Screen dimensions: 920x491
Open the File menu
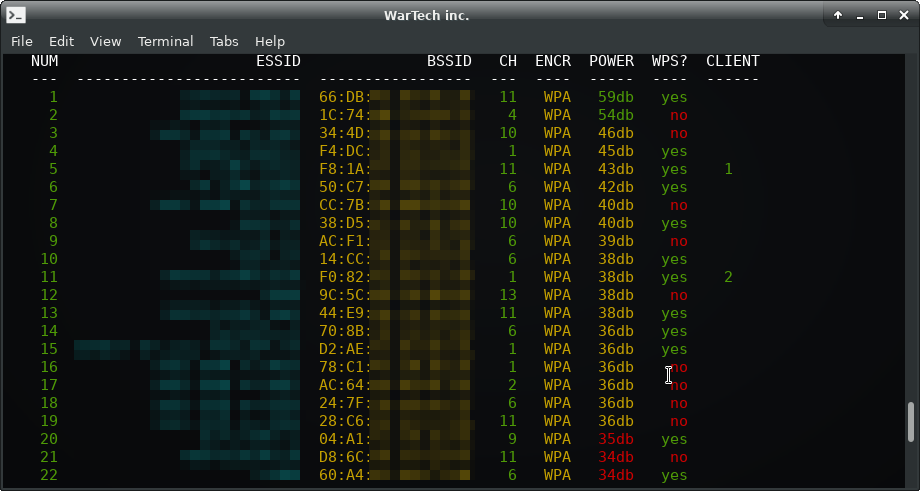pyautogui.click(x=22, y=41)
